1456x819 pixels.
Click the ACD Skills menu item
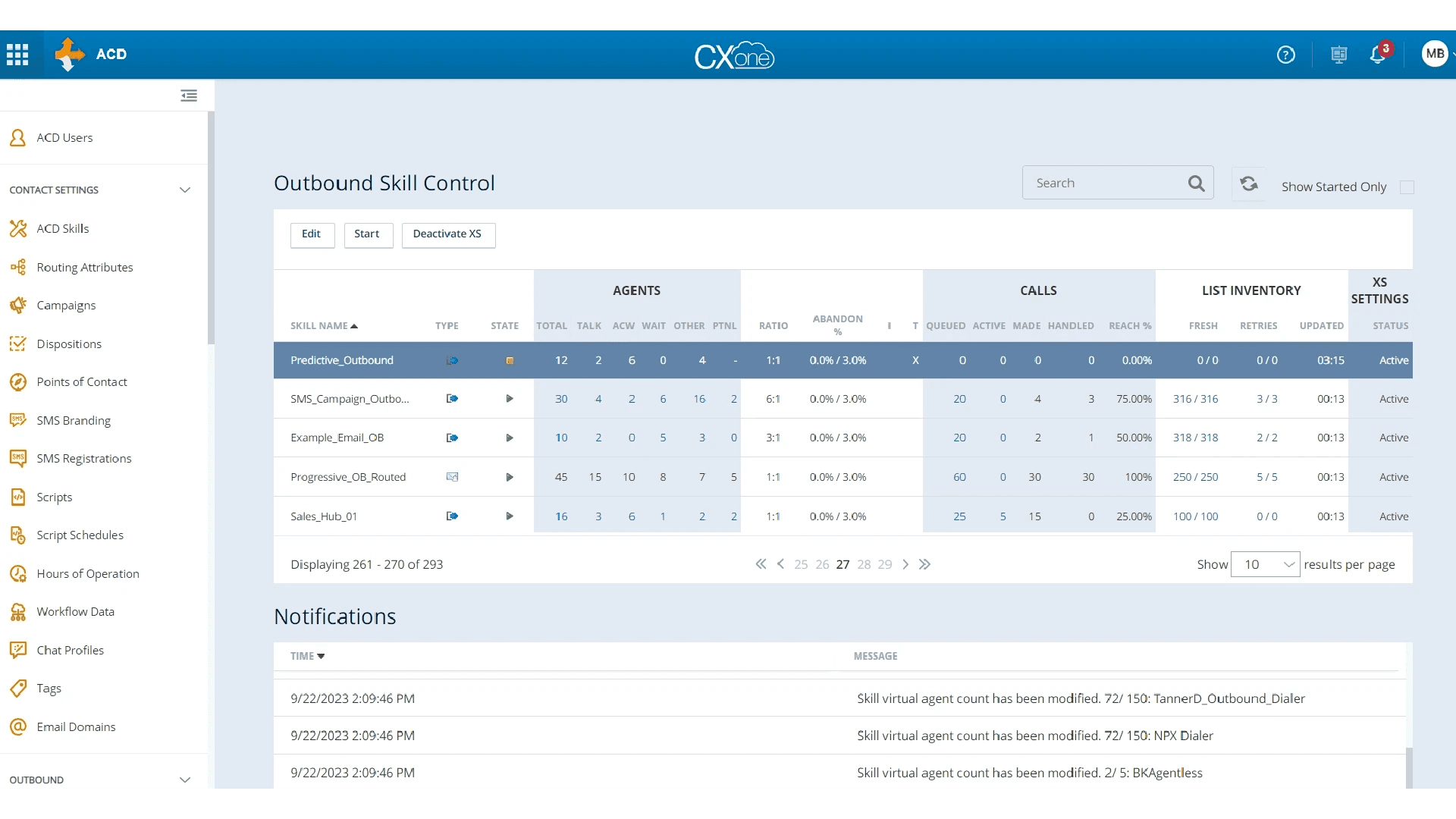(62, 228)
